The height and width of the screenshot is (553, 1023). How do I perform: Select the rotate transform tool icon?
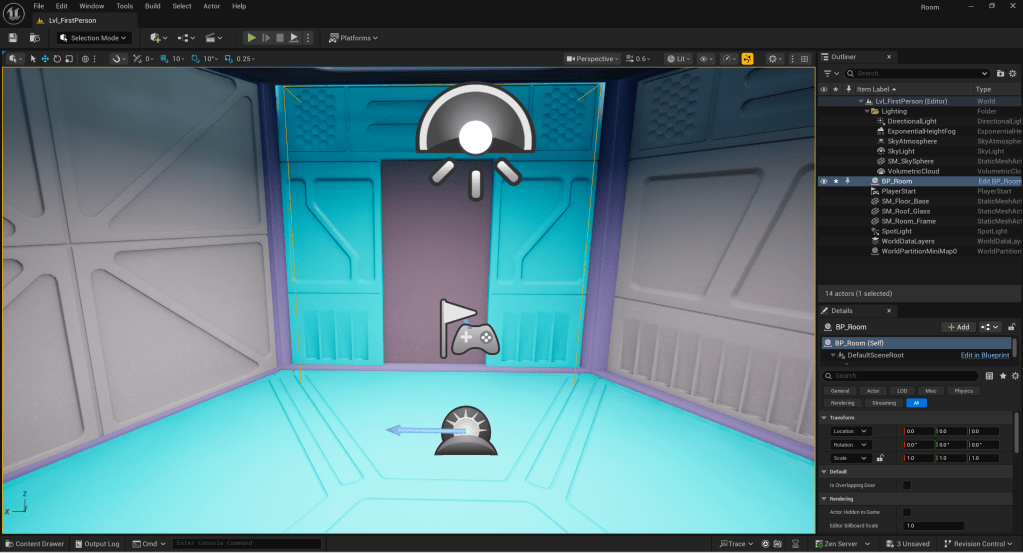[x=56, y=59]
